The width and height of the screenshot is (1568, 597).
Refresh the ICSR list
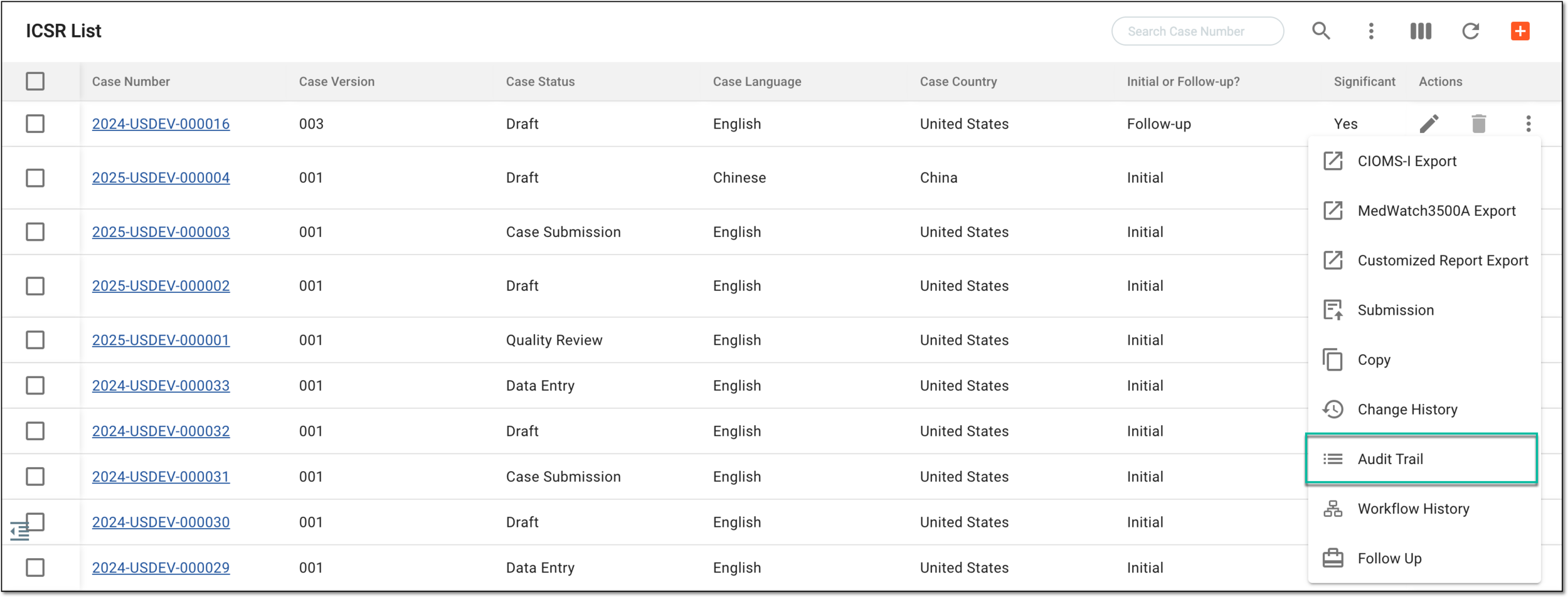(x=1471, y=31)
